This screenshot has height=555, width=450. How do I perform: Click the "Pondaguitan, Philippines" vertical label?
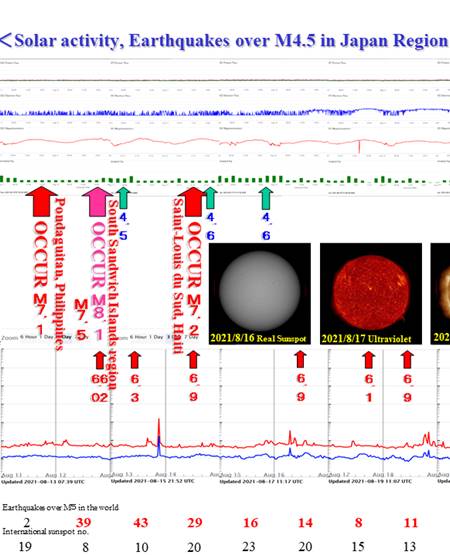[59, 274]
